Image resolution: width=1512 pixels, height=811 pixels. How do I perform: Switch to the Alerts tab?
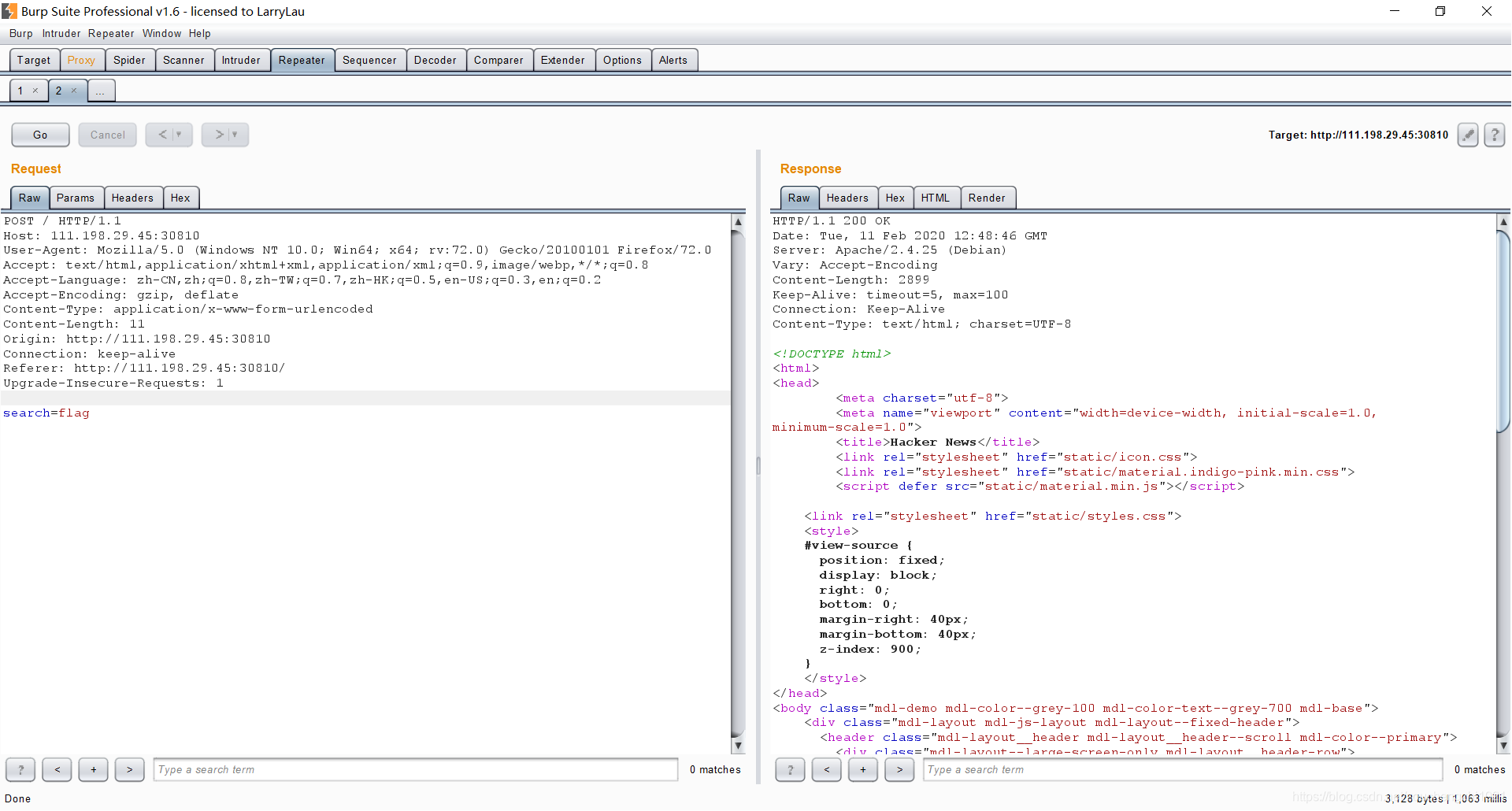[673, 60]
